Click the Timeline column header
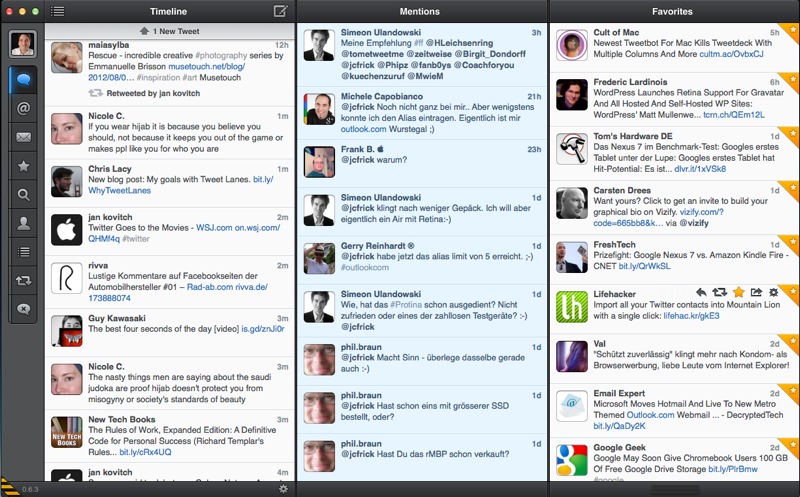The width and height of the screenshot is (800, 497). point(168,11)
